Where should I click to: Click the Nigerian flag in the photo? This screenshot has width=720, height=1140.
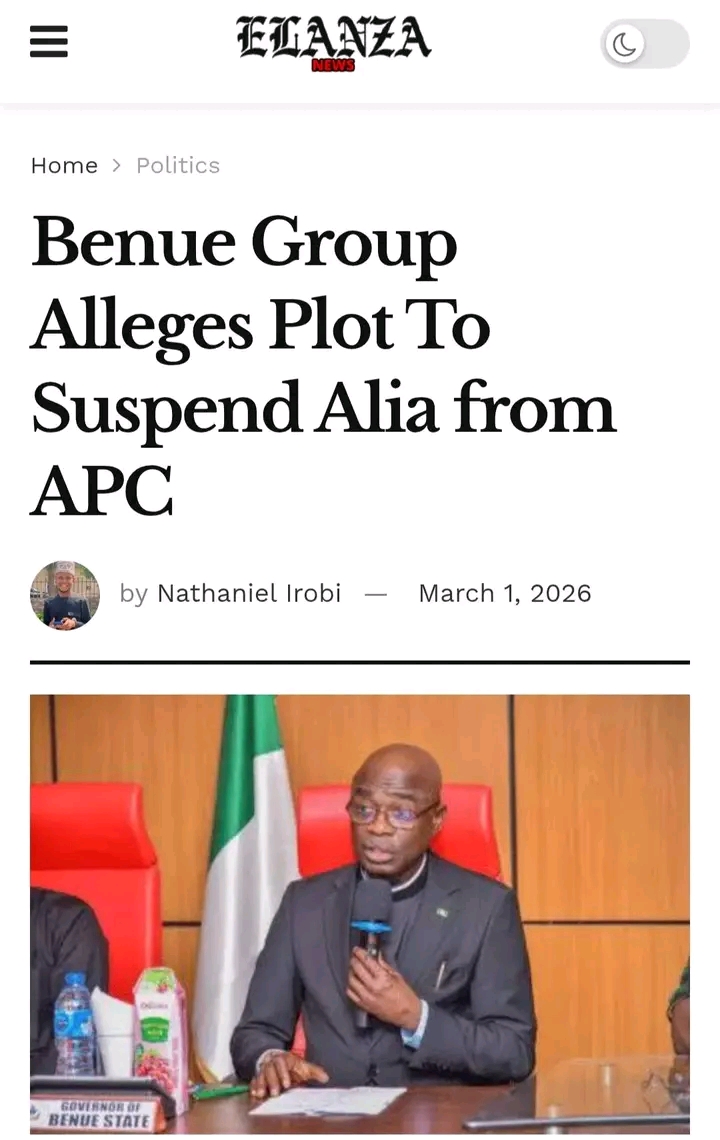pos(247,860)
